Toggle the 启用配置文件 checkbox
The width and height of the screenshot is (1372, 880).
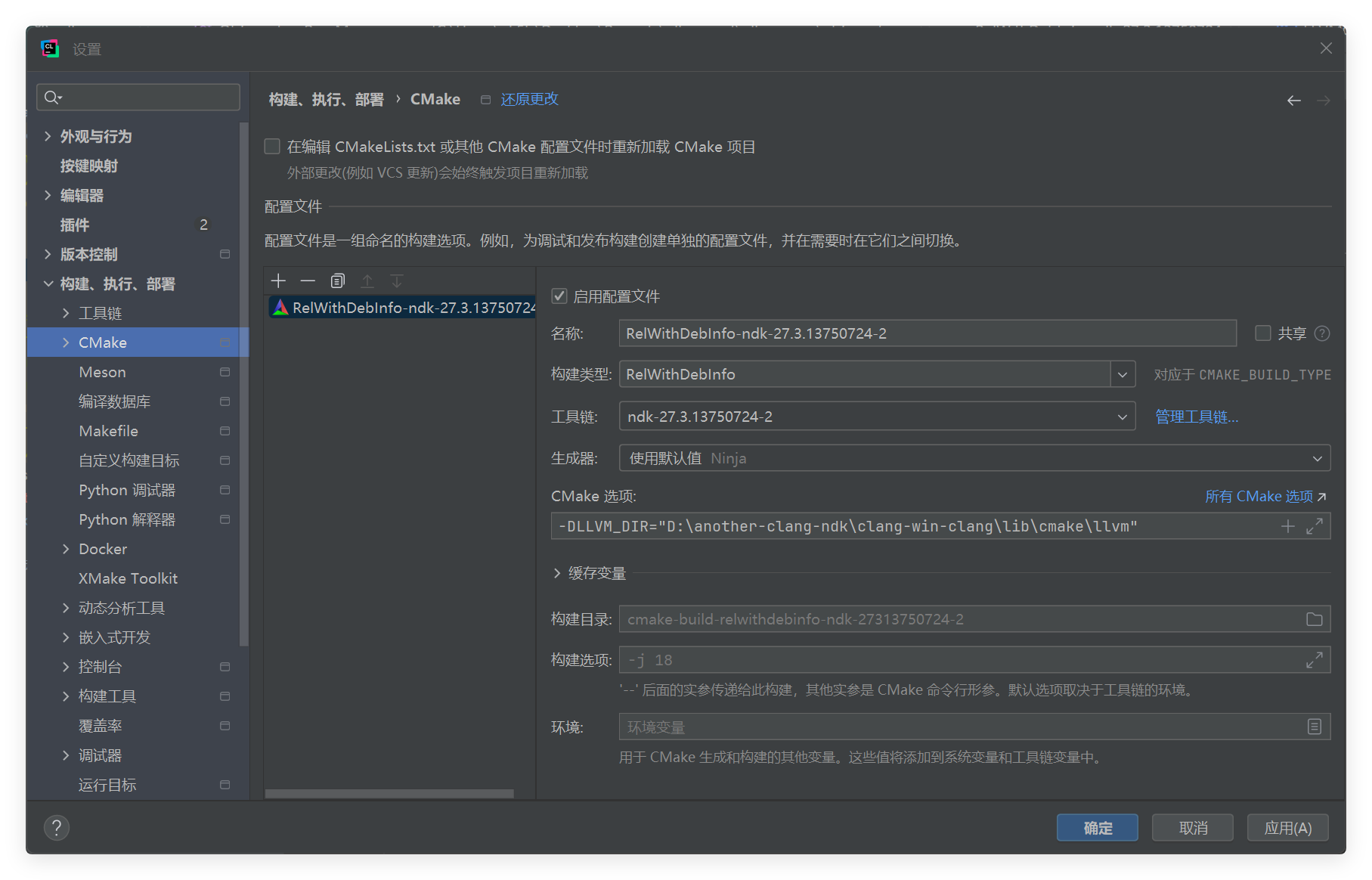coord(559,296)
